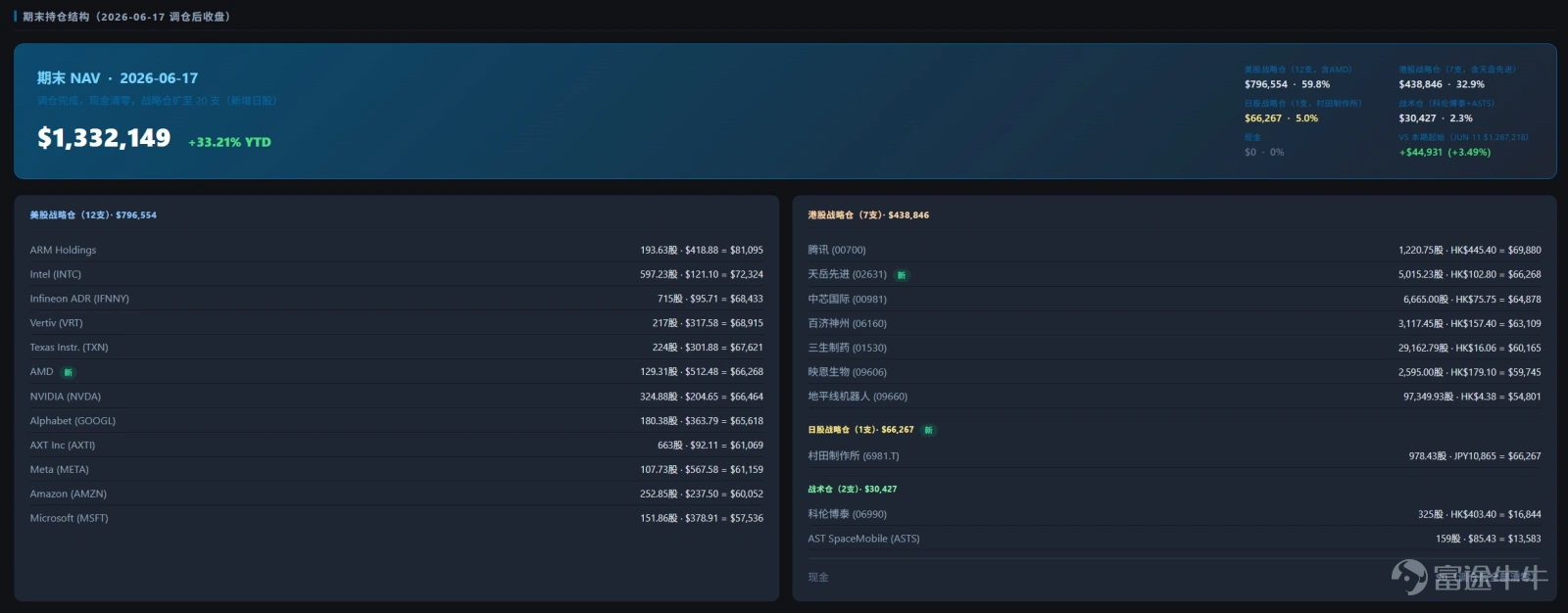This screenshot has height=613, width=1568.
Task: Click the 新 badge beside 天岳先进 (02631)
Action: (x=902, y=275)
